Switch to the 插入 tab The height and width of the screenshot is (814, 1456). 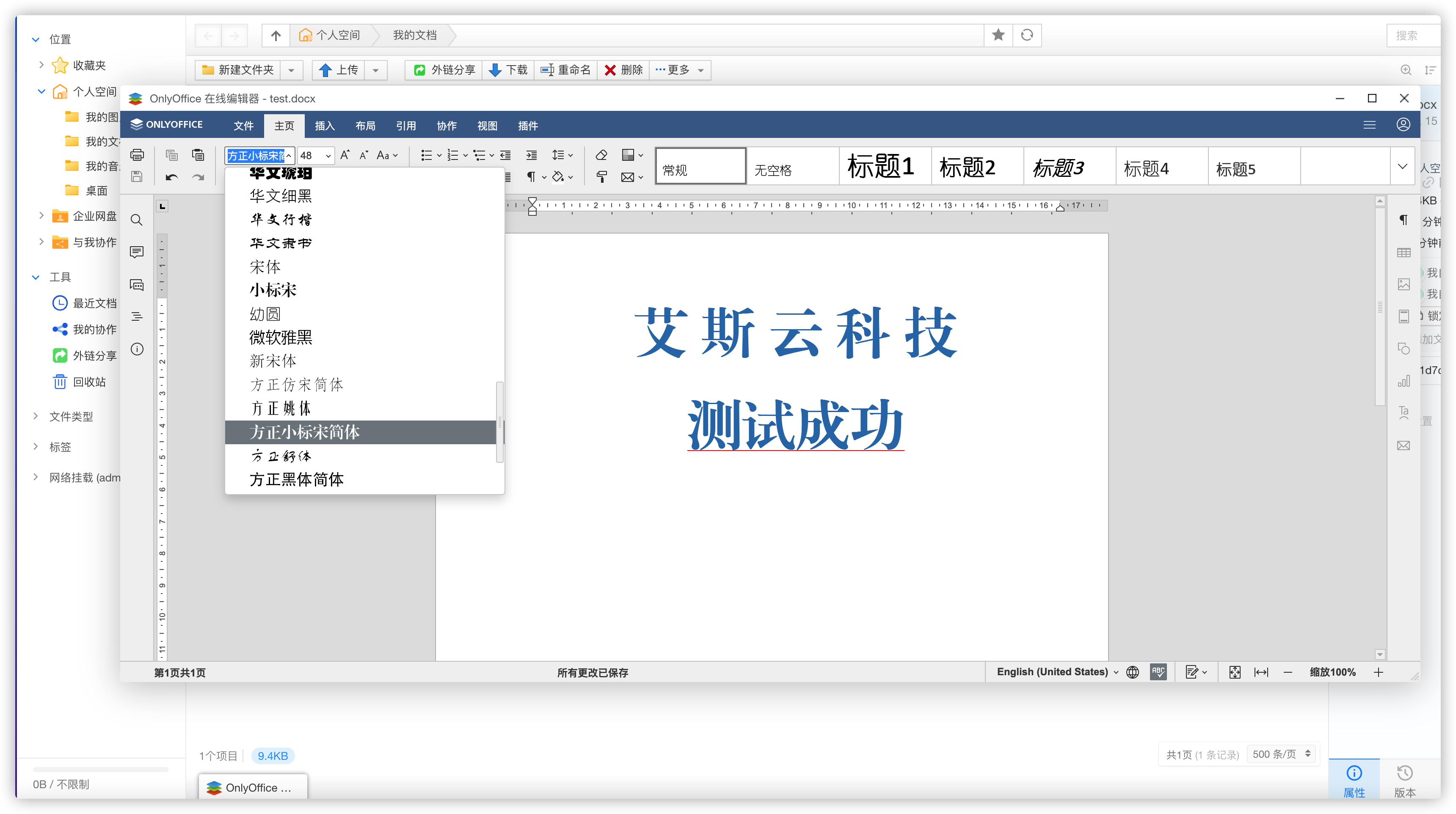pos(325,125)
